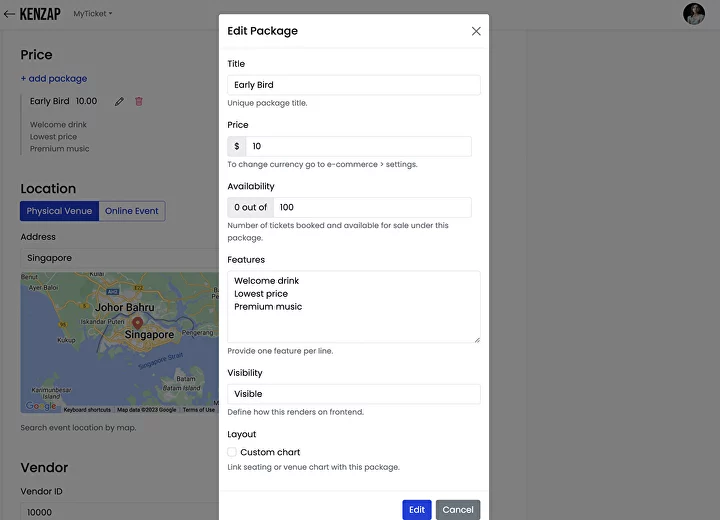This screenshot has width=720, height=520.
Task: Click the Availability total tickets field
Action: pyautogui.click(x=371, y=207)
